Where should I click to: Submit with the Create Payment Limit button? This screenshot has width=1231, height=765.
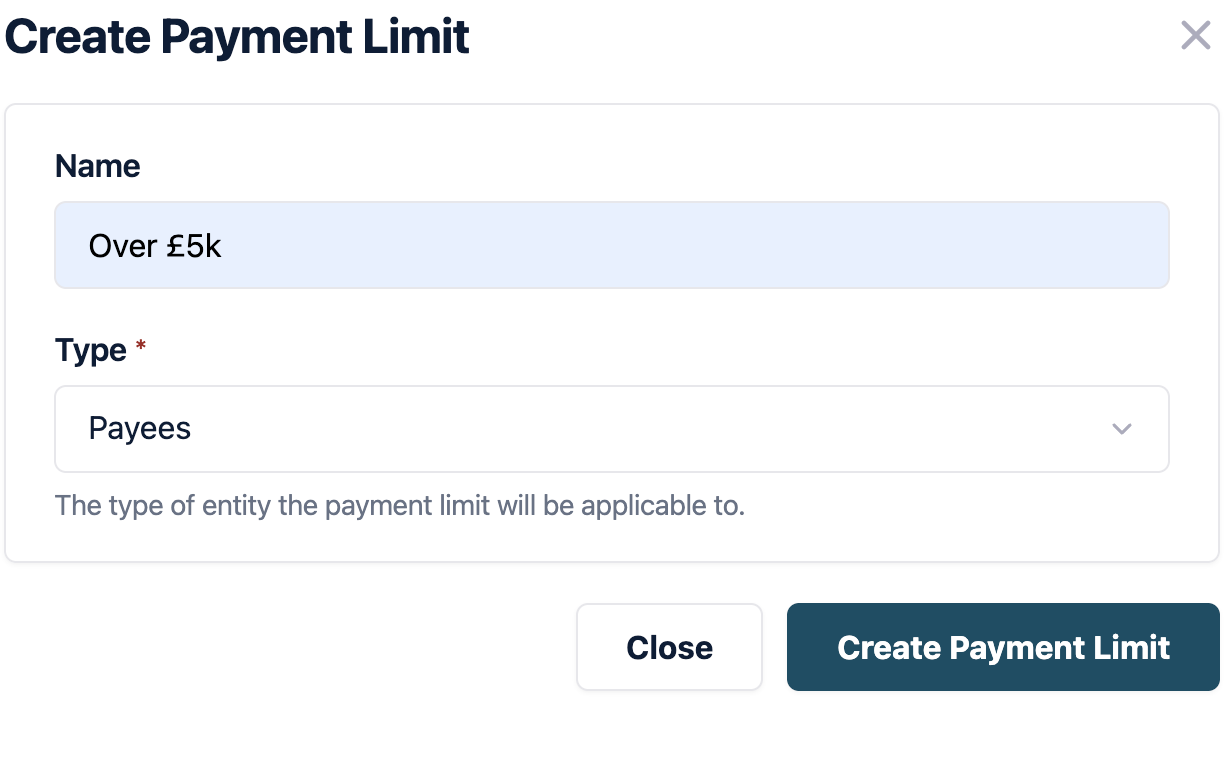click(x=1002, y=647)
